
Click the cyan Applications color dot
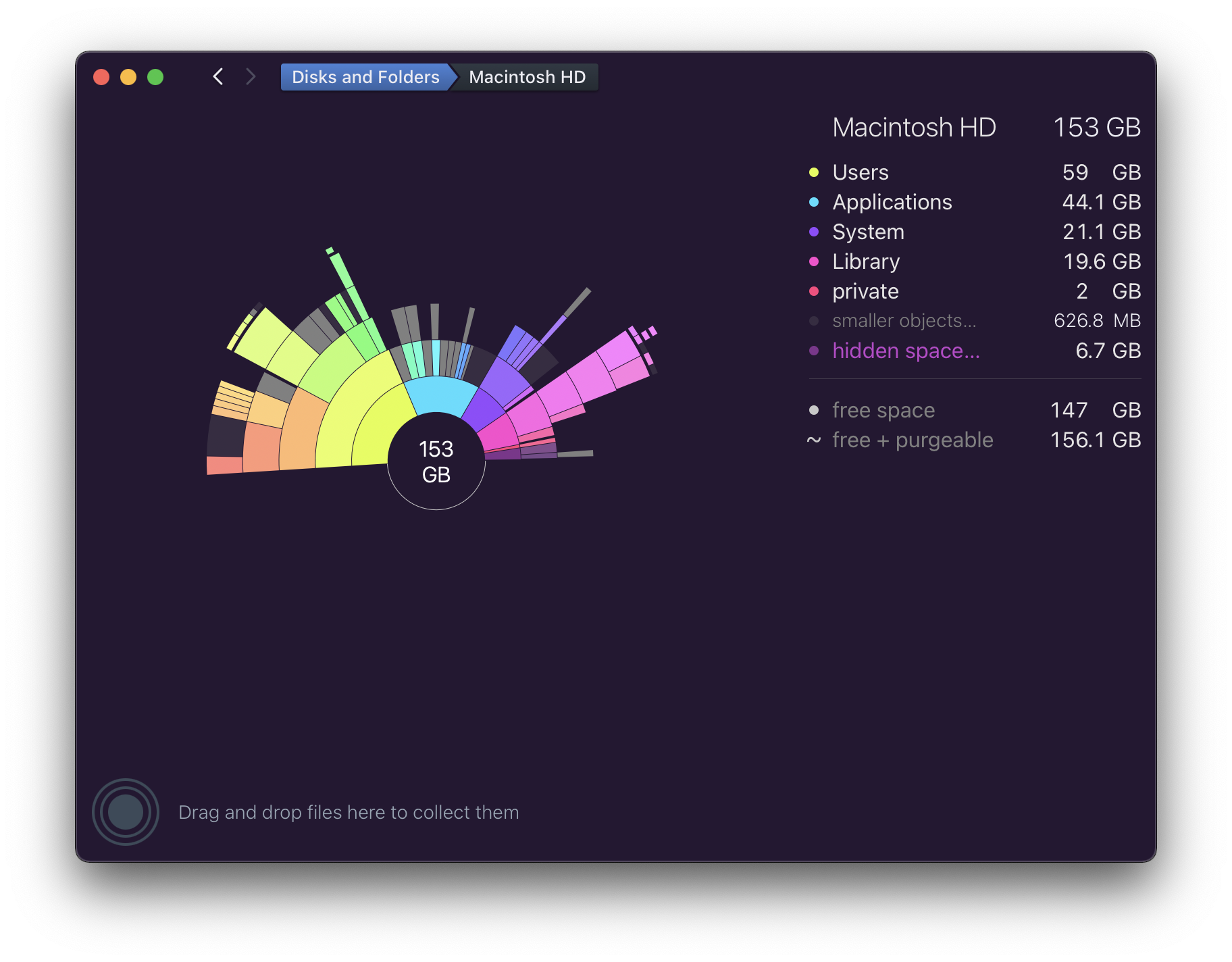point(814,202)
